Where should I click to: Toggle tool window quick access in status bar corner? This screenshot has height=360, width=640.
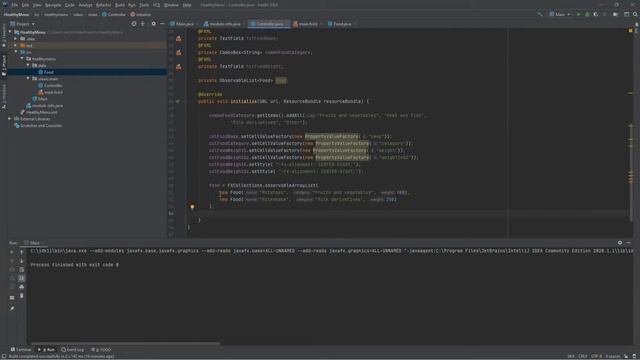pyautogui.click(x=4, y=356)
